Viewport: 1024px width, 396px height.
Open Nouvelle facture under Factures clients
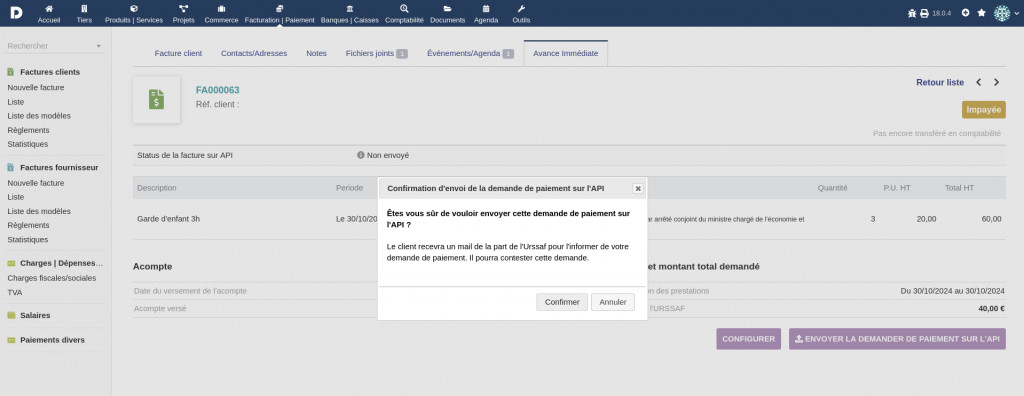click(x=36, y=88)
